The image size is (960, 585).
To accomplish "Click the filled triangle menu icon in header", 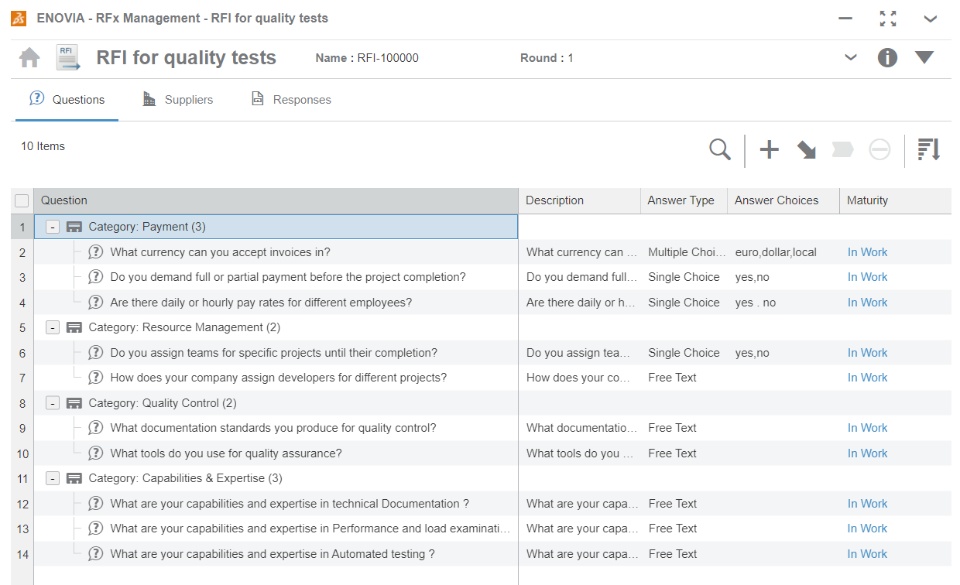I will [x=925, y=58].
